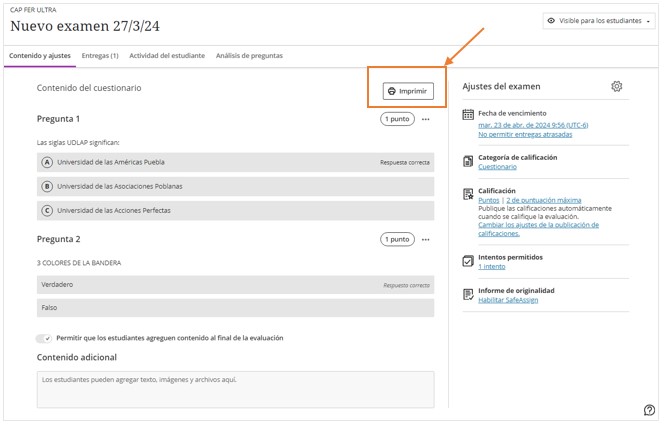Open Visible para los estudiantes dropdown
The image size is (666, 426).
(x=599, y=21)
